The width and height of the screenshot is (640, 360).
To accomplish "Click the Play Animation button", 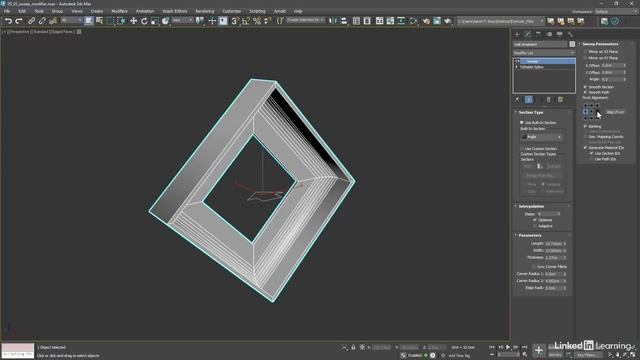I will 508,347.
